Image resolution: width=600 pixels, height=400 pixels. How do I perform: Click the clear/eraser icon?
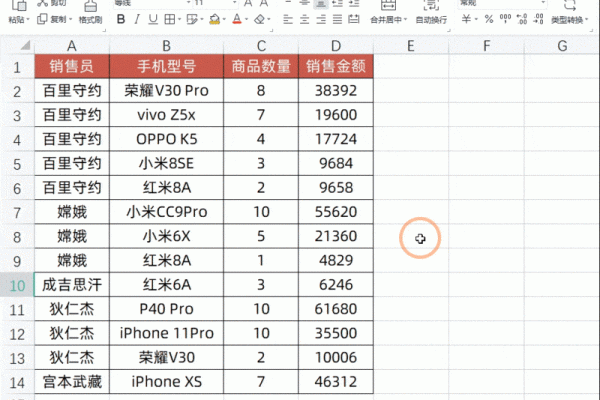(x=260, y=19)
